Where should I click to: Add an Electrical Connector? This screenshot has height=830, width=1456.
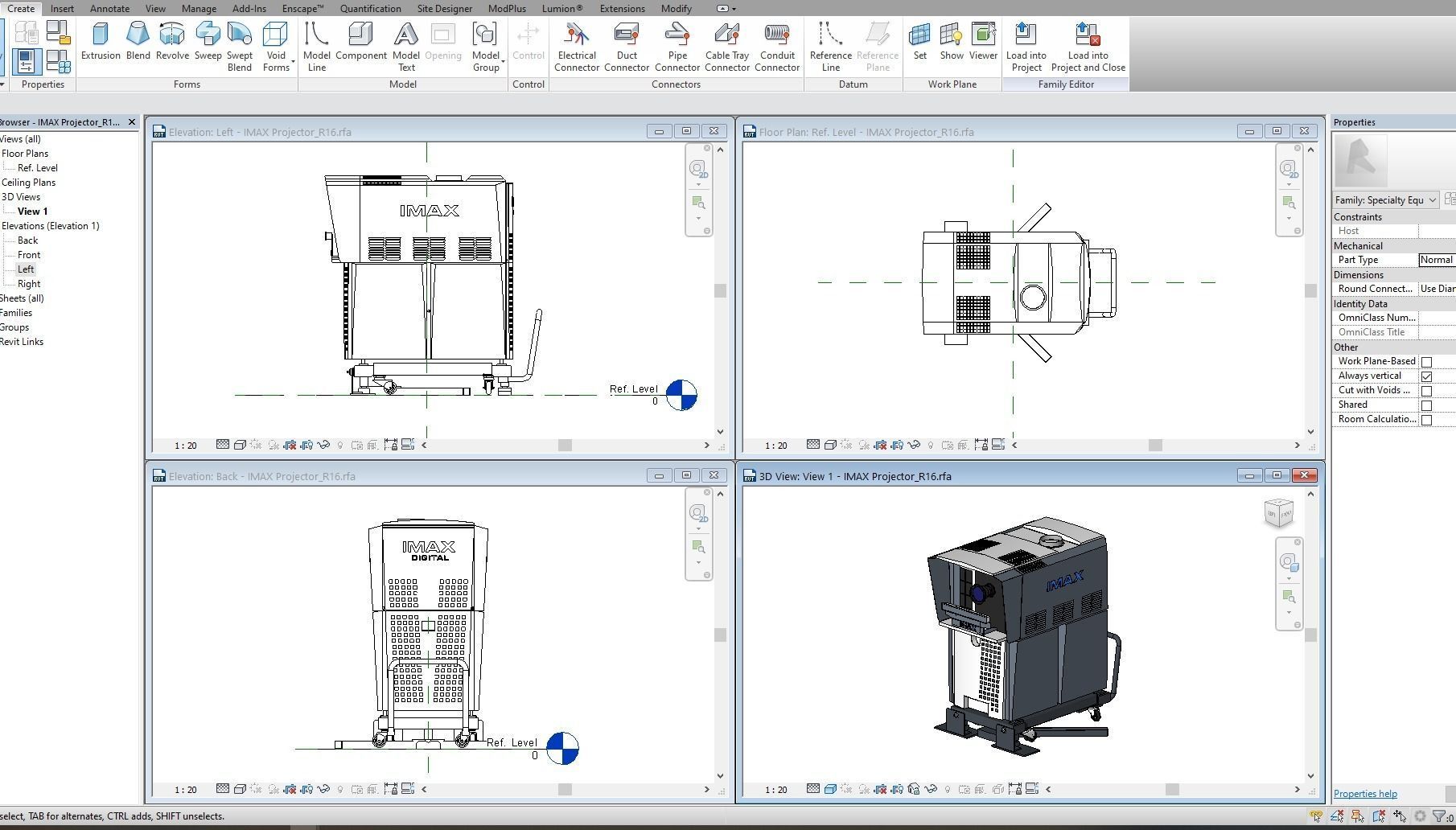[x=577, y=47]
